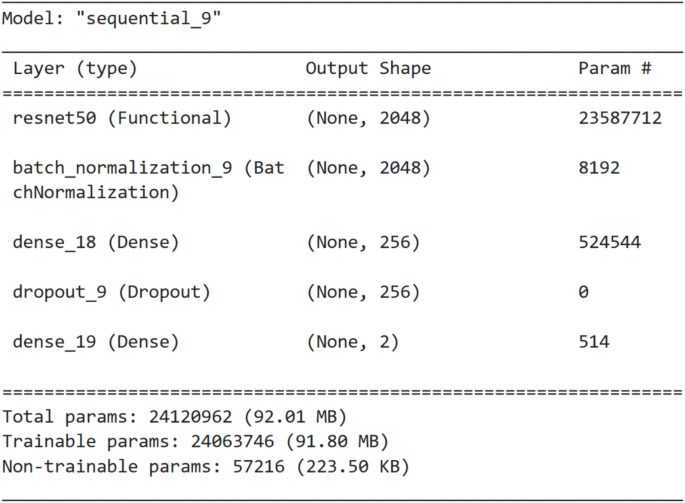
Task: Select the dropout_9 (Dropout) layer name
Action: coord(112,292)
